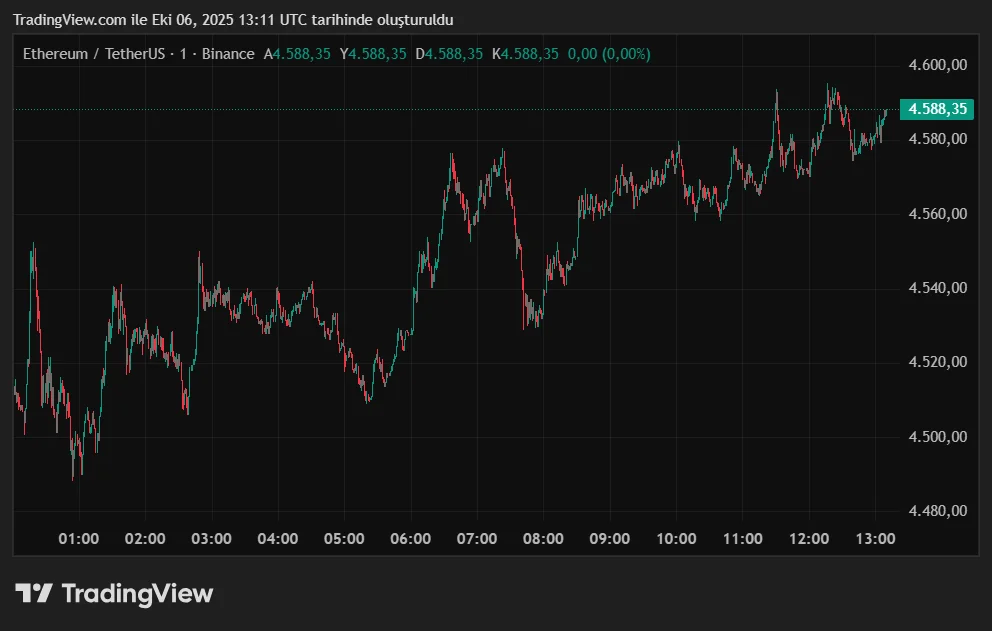Screen dimensions: 992x631
Task: Select the 05:00 time axis label
Action: [x=344, y=539]
